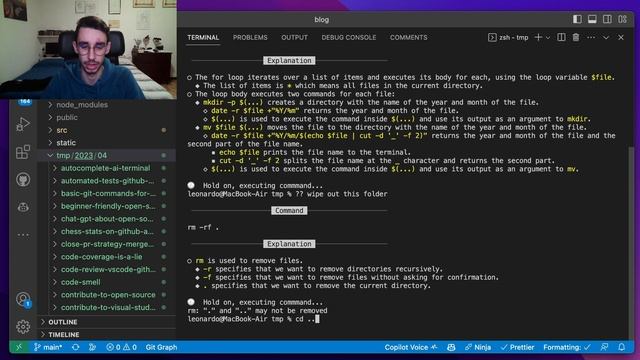Expand beginner-friendly-open-s folder
This screenshot has width=640, height=360.
pos(107,206)
